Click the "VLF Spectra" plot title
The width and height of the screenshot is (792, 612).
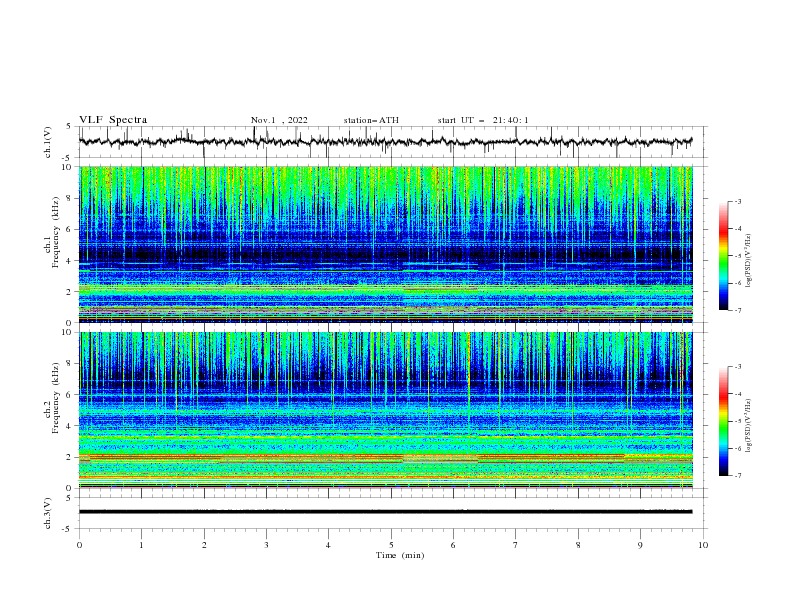point(113,120)
